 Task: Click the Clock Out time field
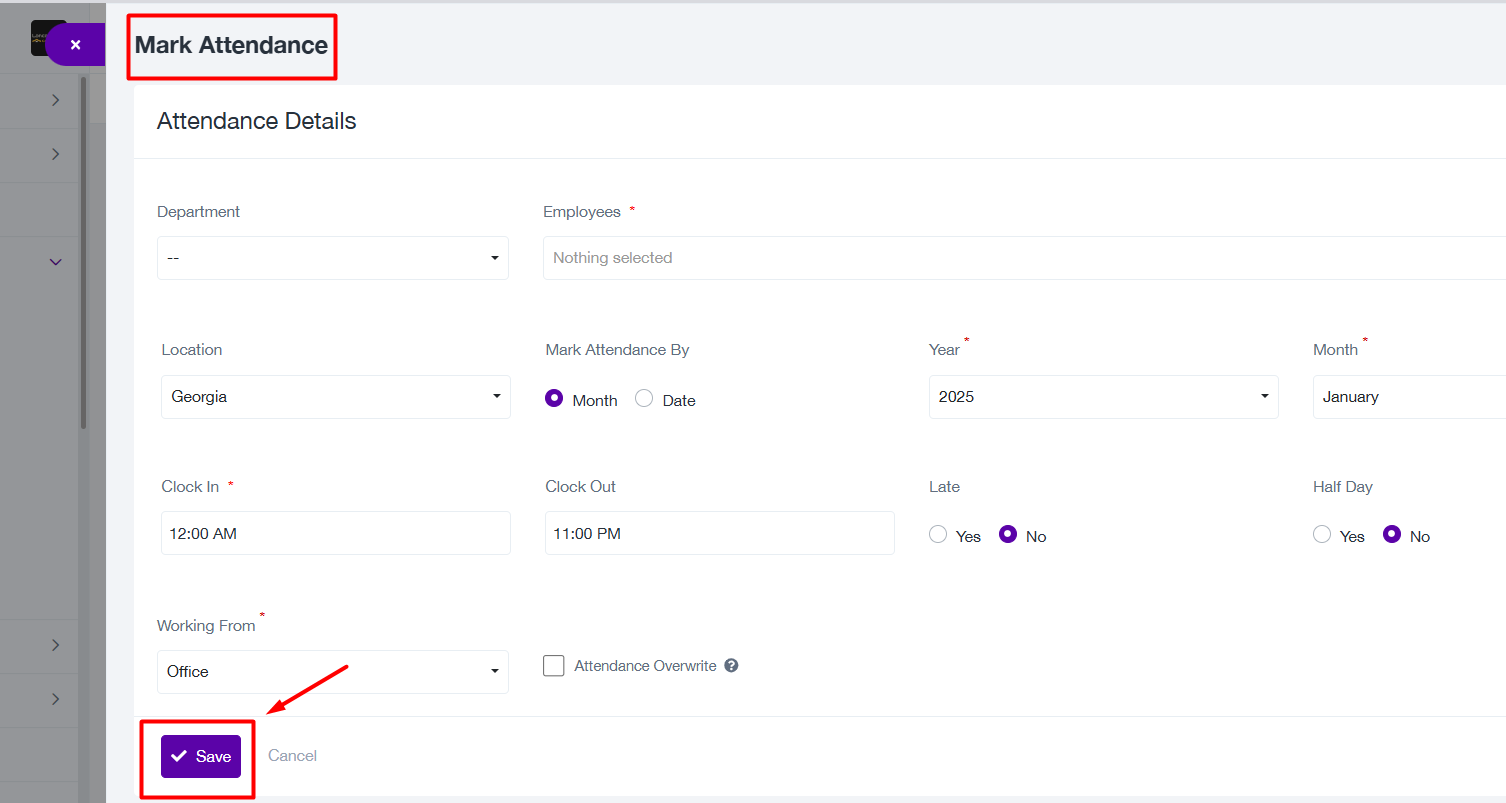coord(720,533)
